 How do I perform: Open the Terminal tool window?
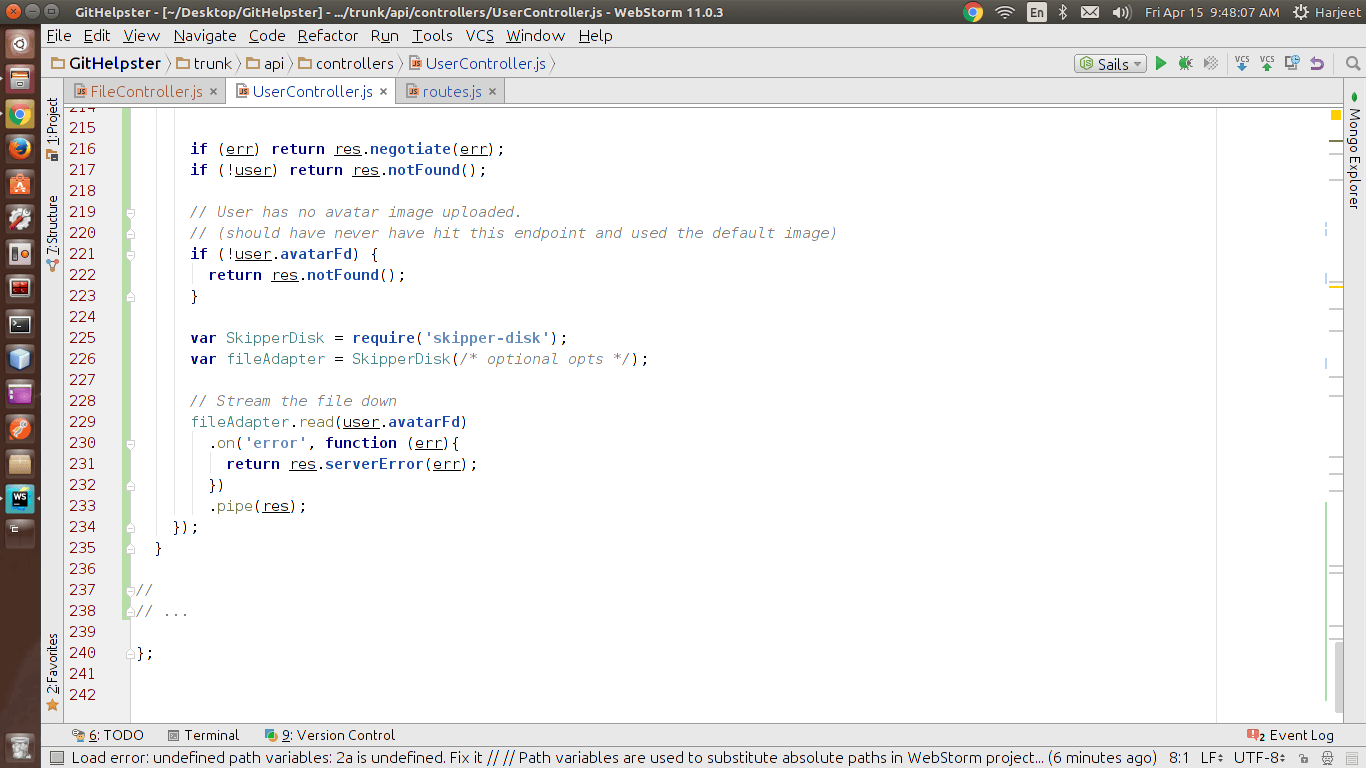(x=203, y=735)
